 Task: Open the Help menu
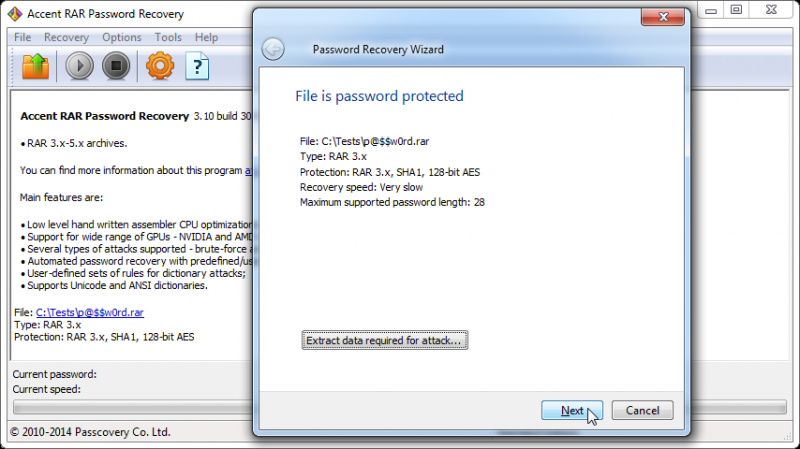click(x=206, y=37)
